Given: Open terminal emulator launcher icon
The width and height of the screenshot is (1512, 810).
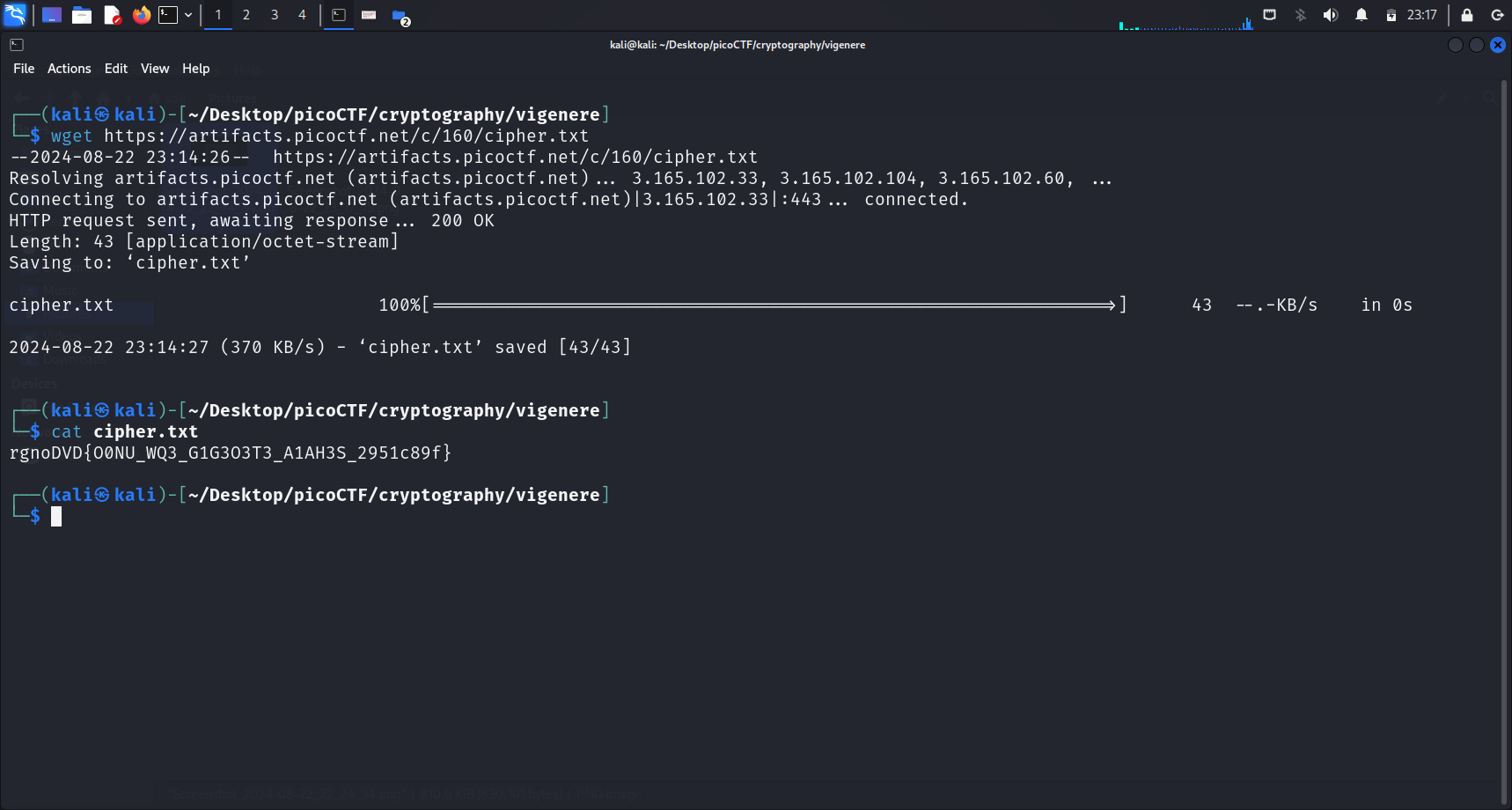Looking at the screenshot, I should pyautogui.click(x=168, y=15).
